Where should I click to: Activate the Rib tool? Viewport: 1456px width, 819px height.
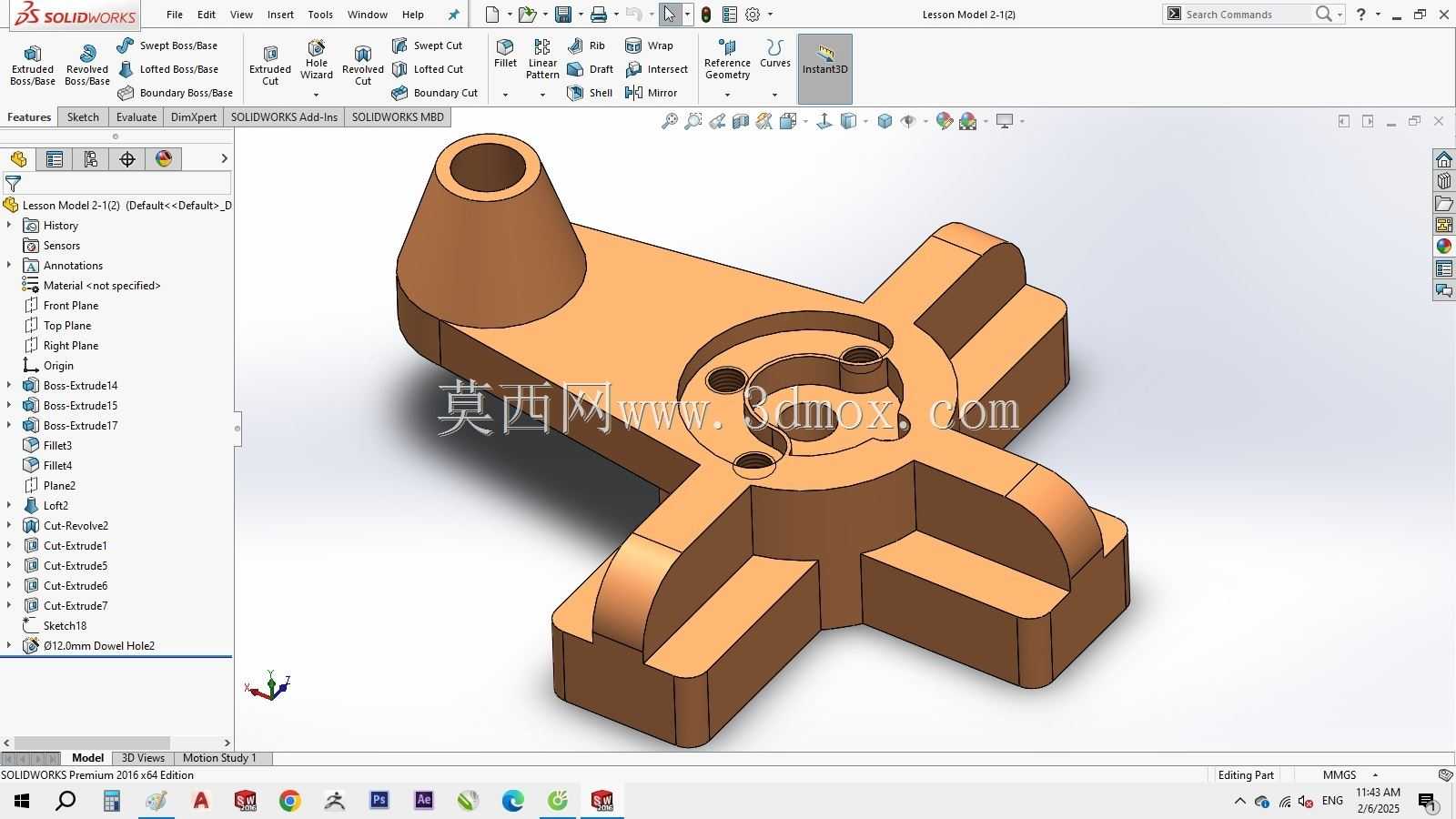coord(586,45)
